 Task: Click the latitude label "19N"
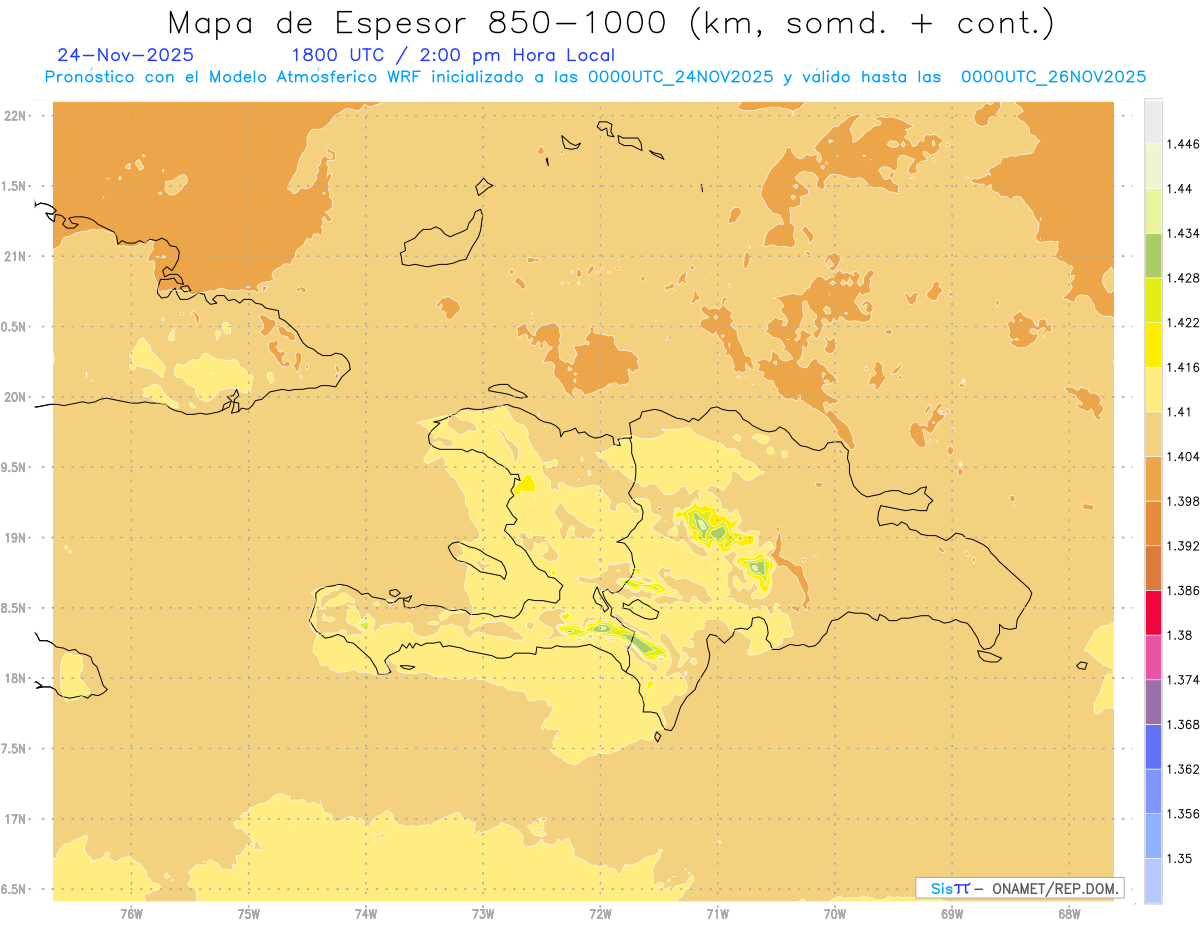(15, 537)
